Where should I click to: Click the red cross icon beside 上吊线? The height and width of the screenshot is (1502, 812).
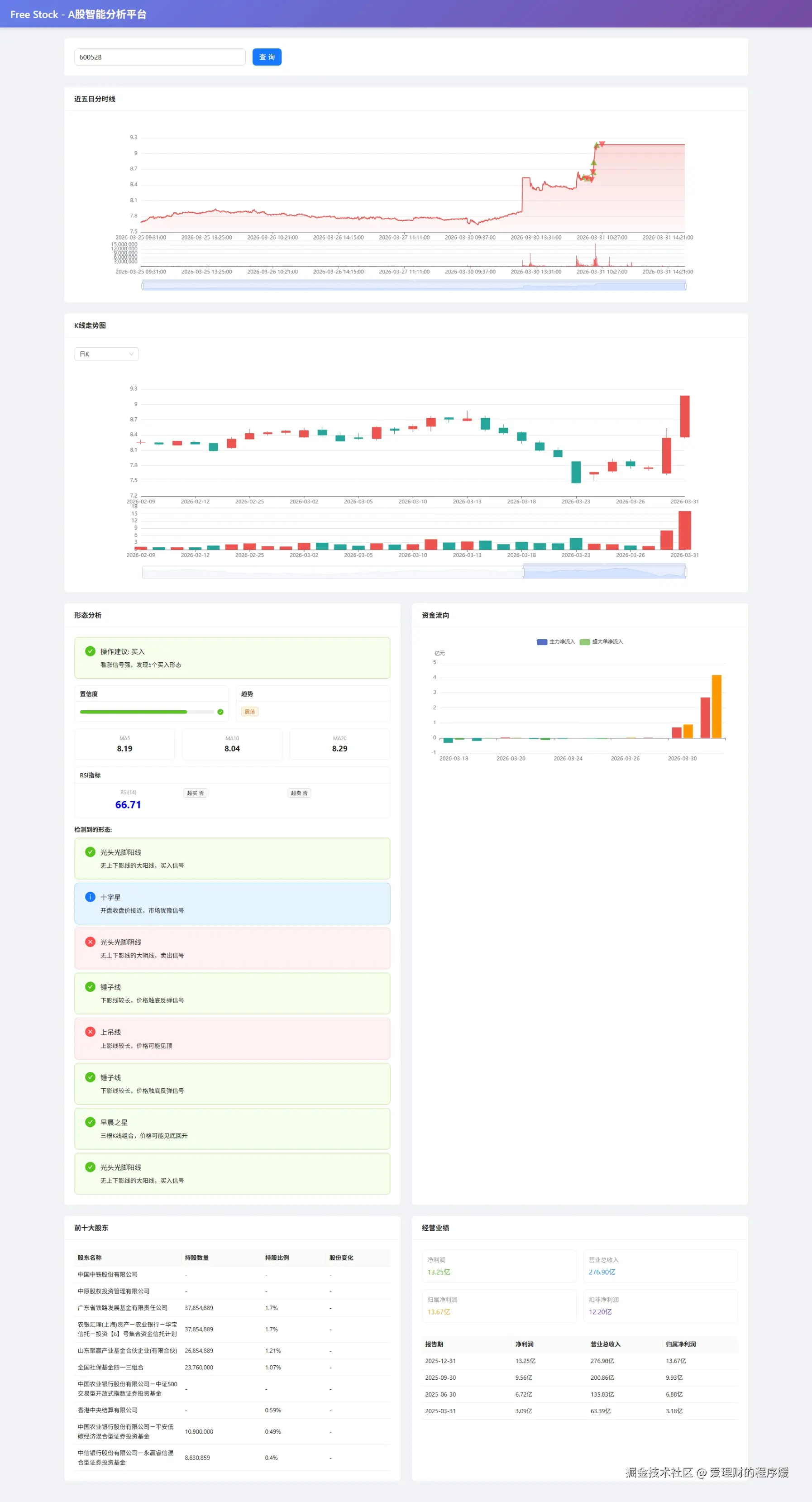91,1032
